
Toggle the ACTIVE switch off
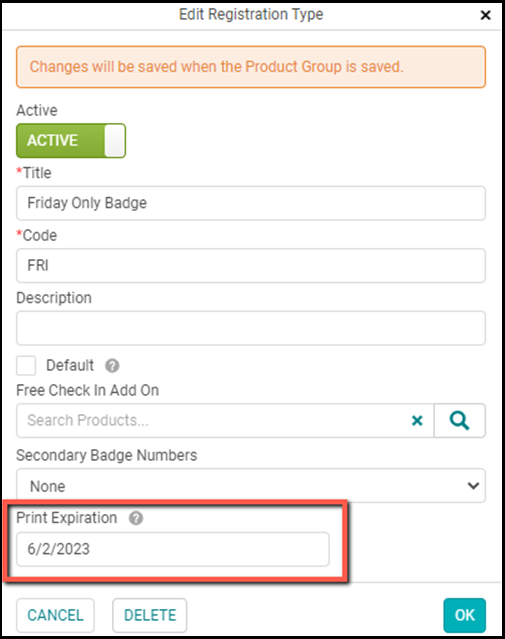pyautogui.click(x=71, y=141)
